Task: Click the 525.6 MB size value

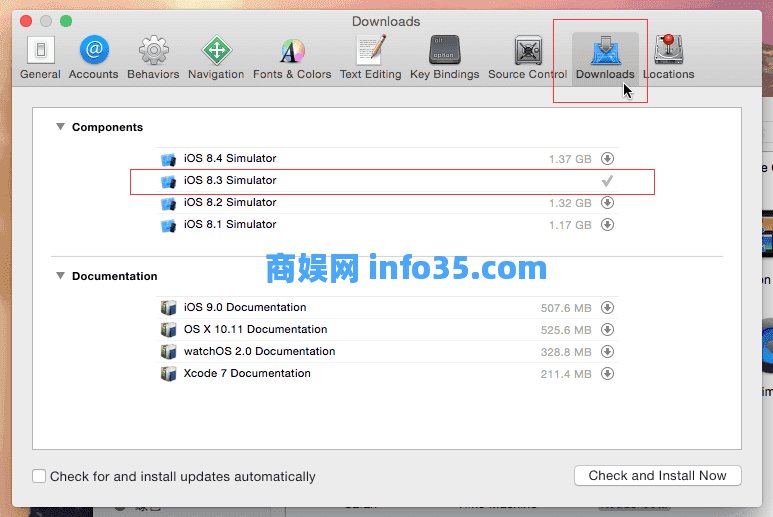Action: (566, 330)
